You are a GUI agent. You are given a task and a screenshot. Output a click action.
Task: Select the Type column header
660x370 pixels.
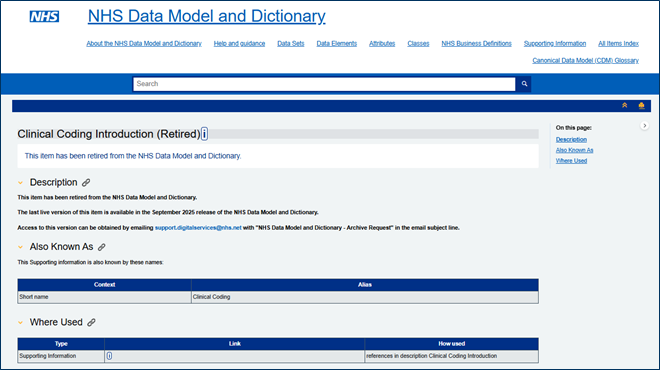click(61, 344)
